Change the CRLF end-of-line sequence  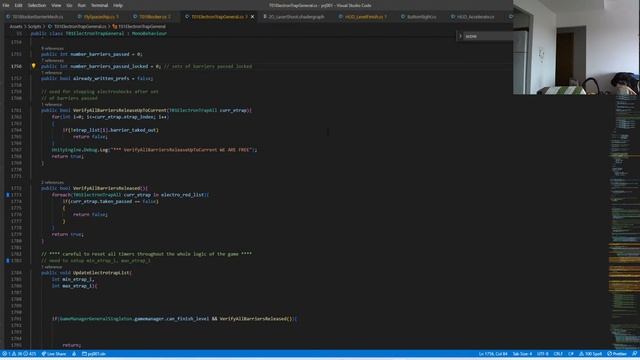(x=558, y=354)
